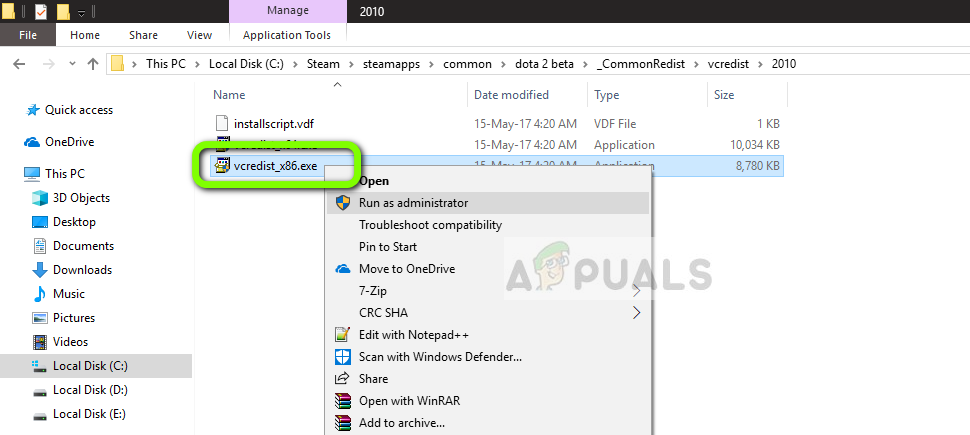Expand chevron after vcredist breadcrumb

click(x=760, y=64)
